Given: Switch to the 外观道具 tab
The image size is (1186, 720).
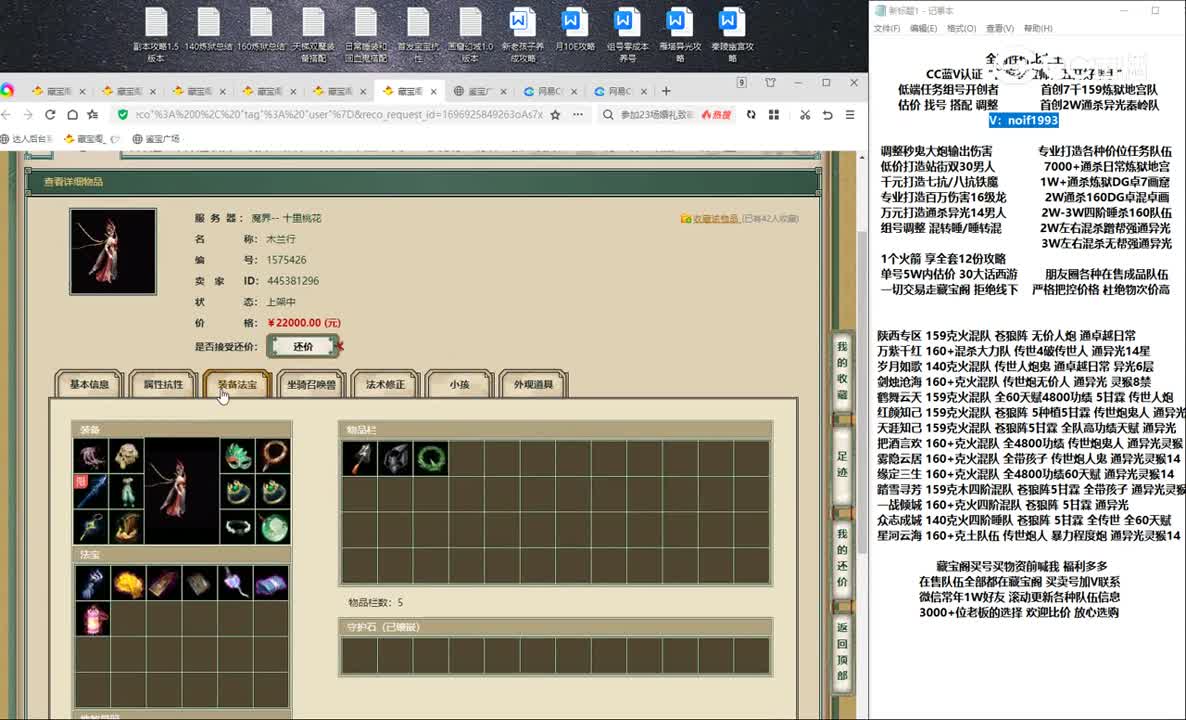Looking at the screenshot, I should [533, 384].
